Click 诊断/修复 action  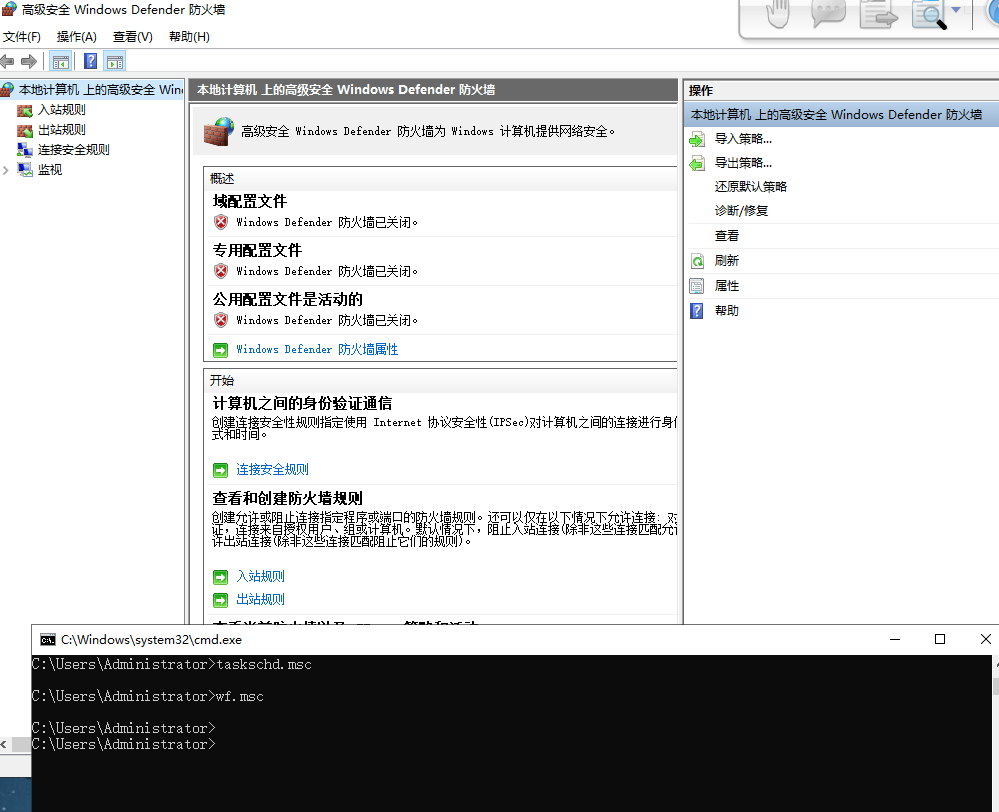click(741, 211)
